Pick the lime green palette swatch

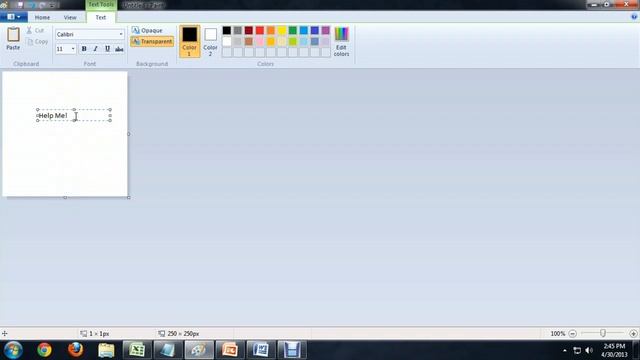(293, 41)
